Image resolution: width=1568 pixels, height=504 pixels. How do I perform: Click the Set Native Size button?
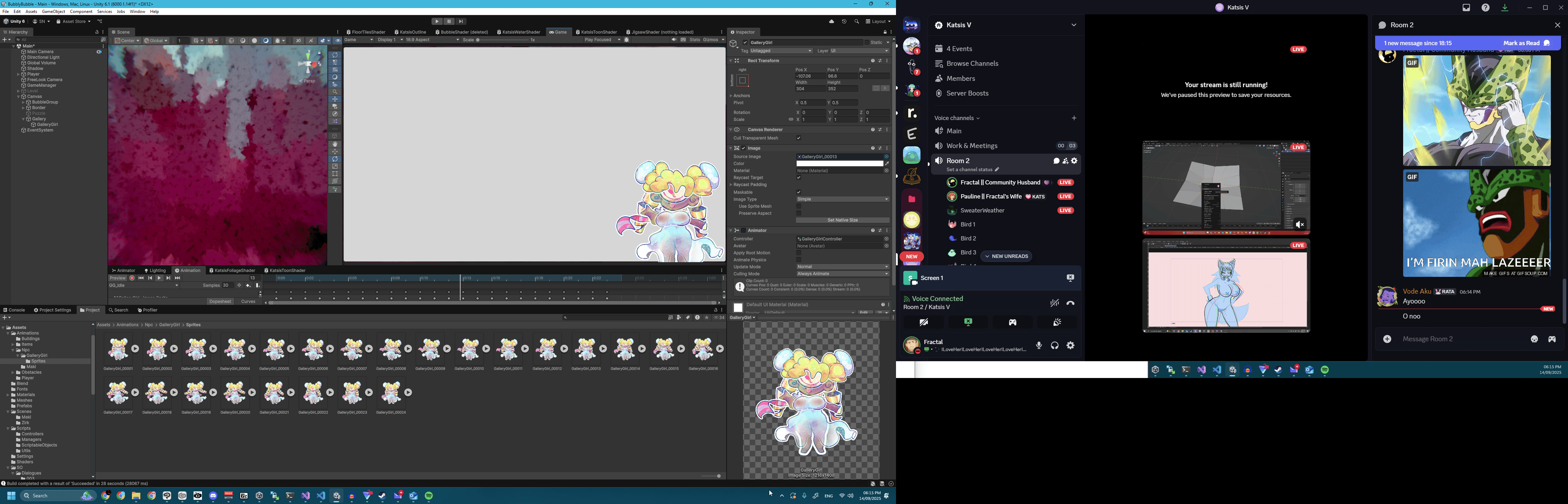(842, 220)
